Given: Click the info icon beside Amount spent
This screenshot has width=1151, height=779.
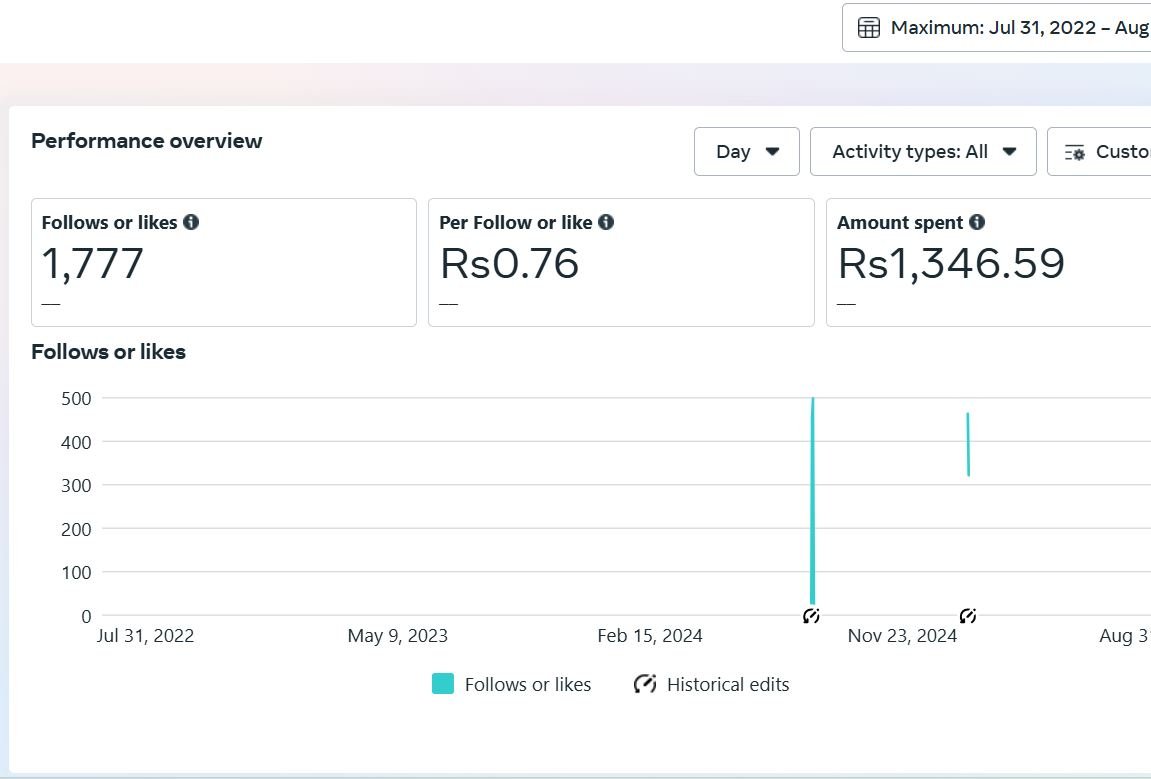Looking at the screenshot, I should coord(977,222).
